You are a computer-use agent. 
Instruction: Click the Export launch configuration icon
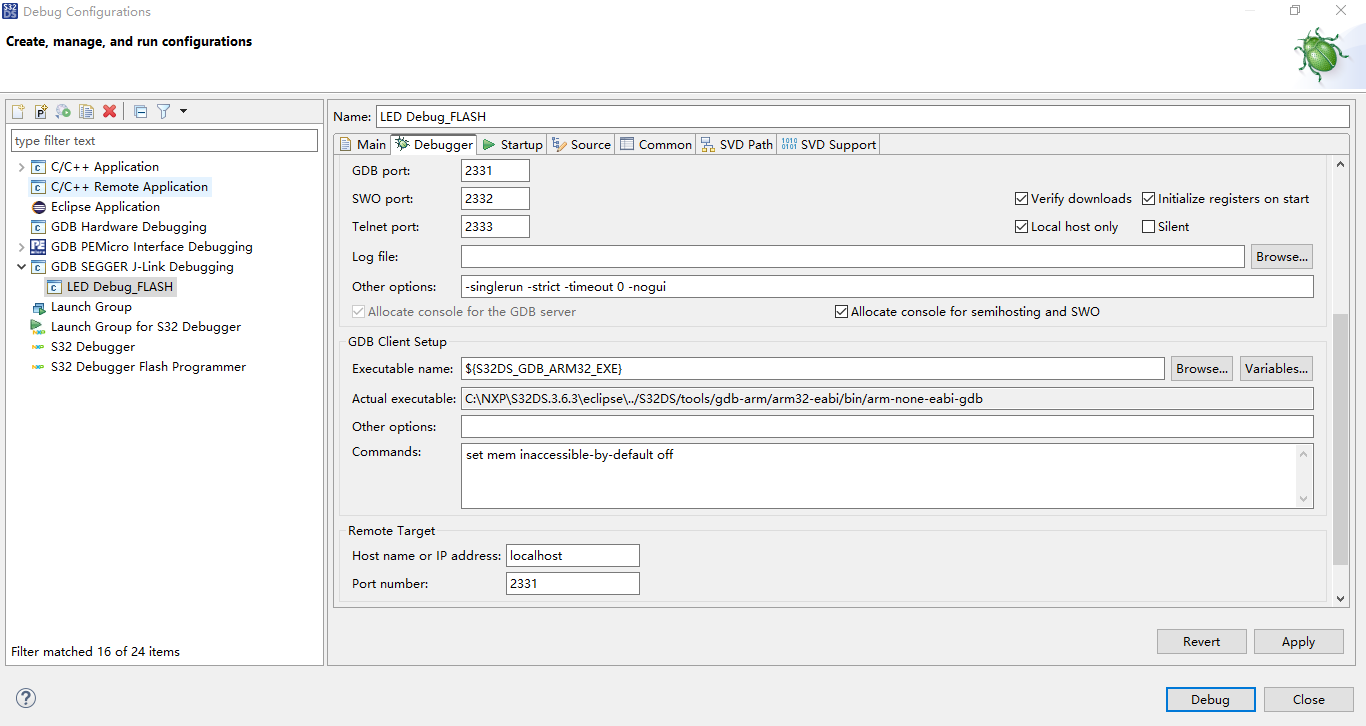pos(63,111)
